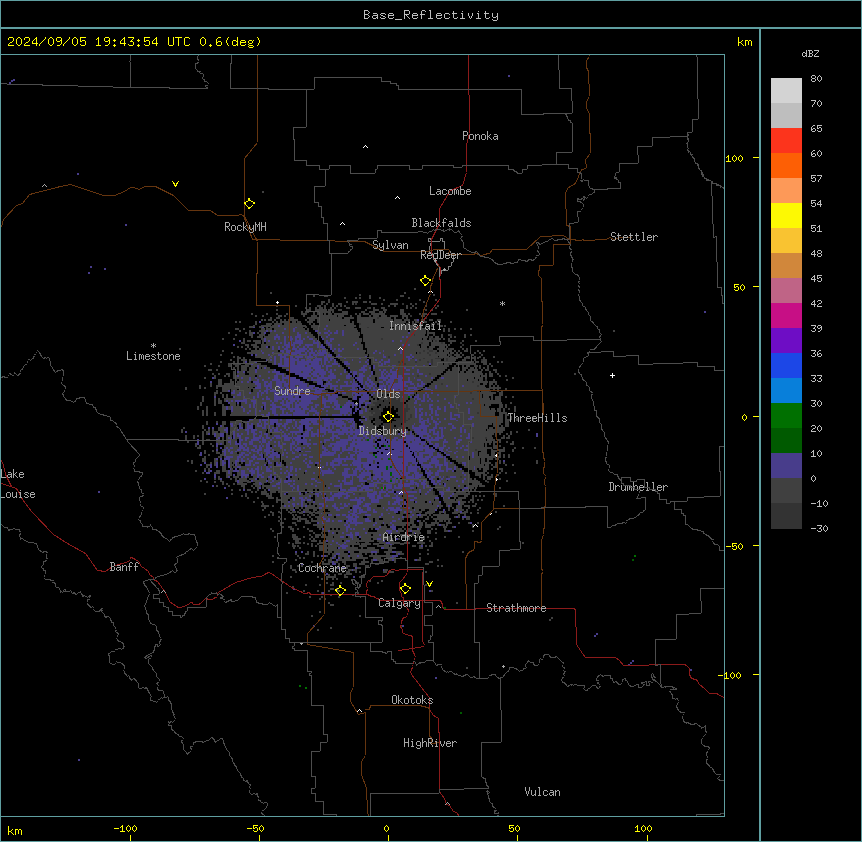The image size is (862, 842).
Task: Click the Limestone label
Action: [x=153, y=356]
